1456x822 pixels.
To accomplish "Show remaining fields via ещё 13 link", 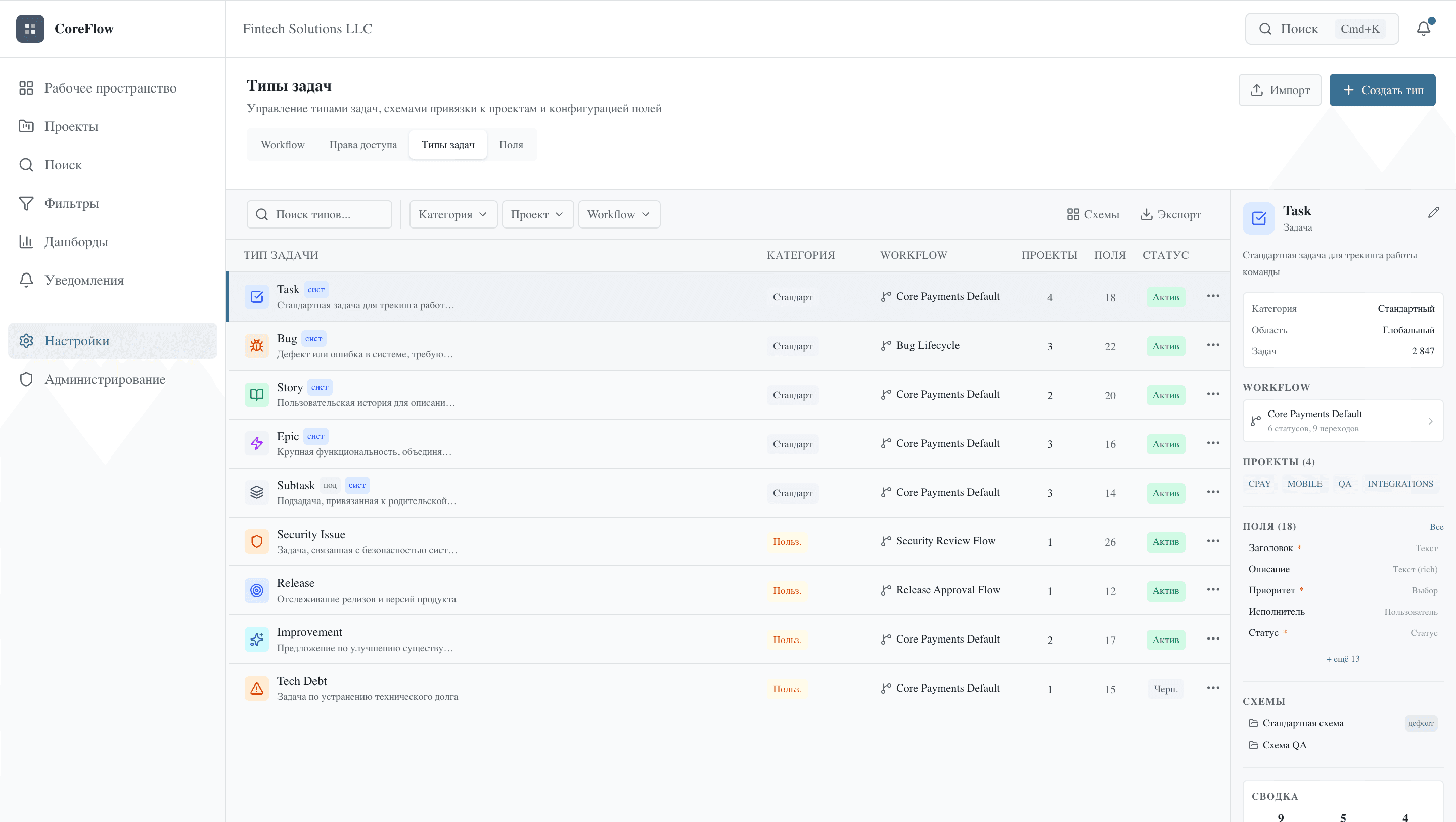I will tap(1343, 658).
